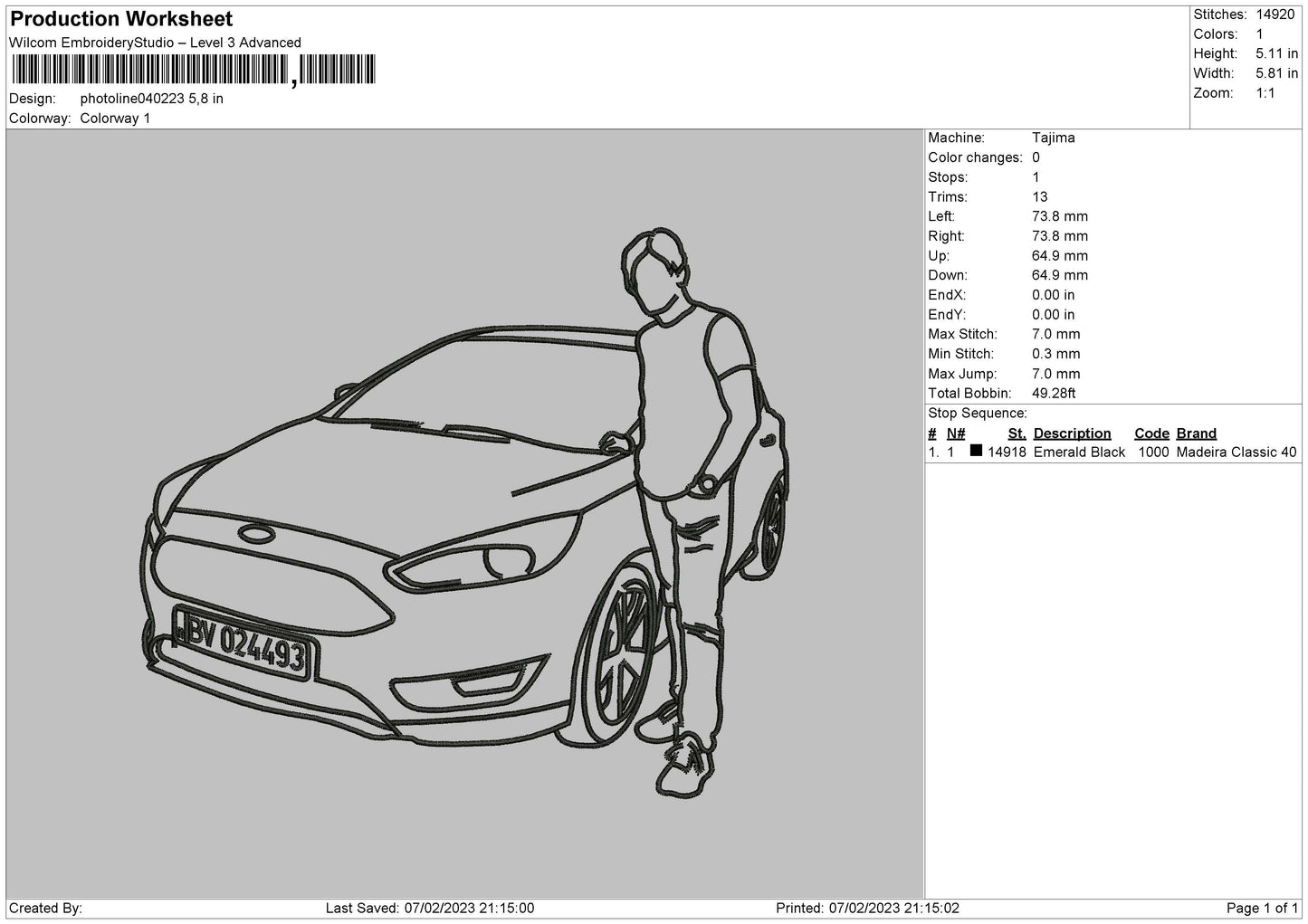Image resolution: width=1308 pixels, height=924 pixels.
Task: Click the fog light on the bumper
Action: point(483,682)
